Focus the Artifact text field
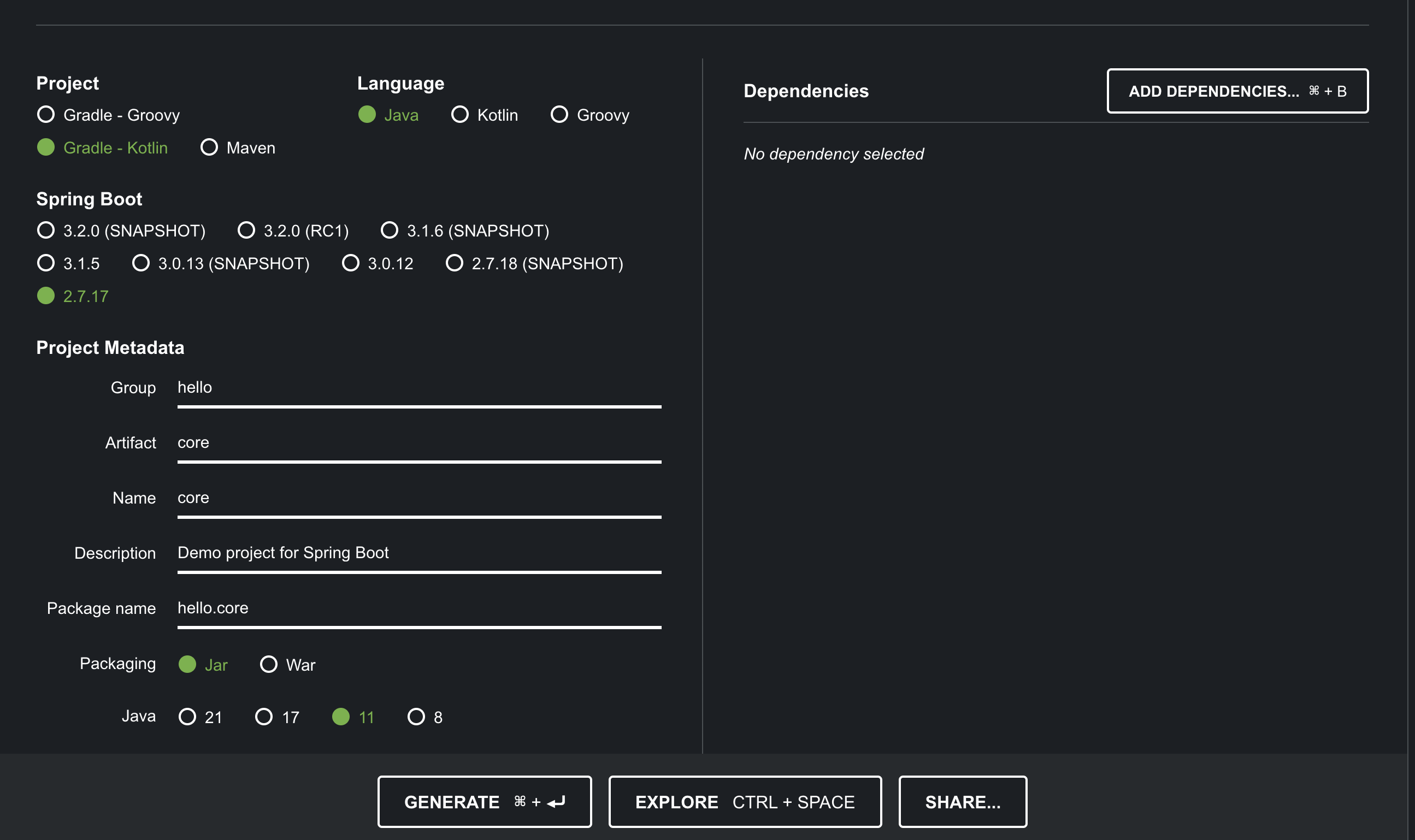This screenshot has width=1415, height=840. coord(419,442)
